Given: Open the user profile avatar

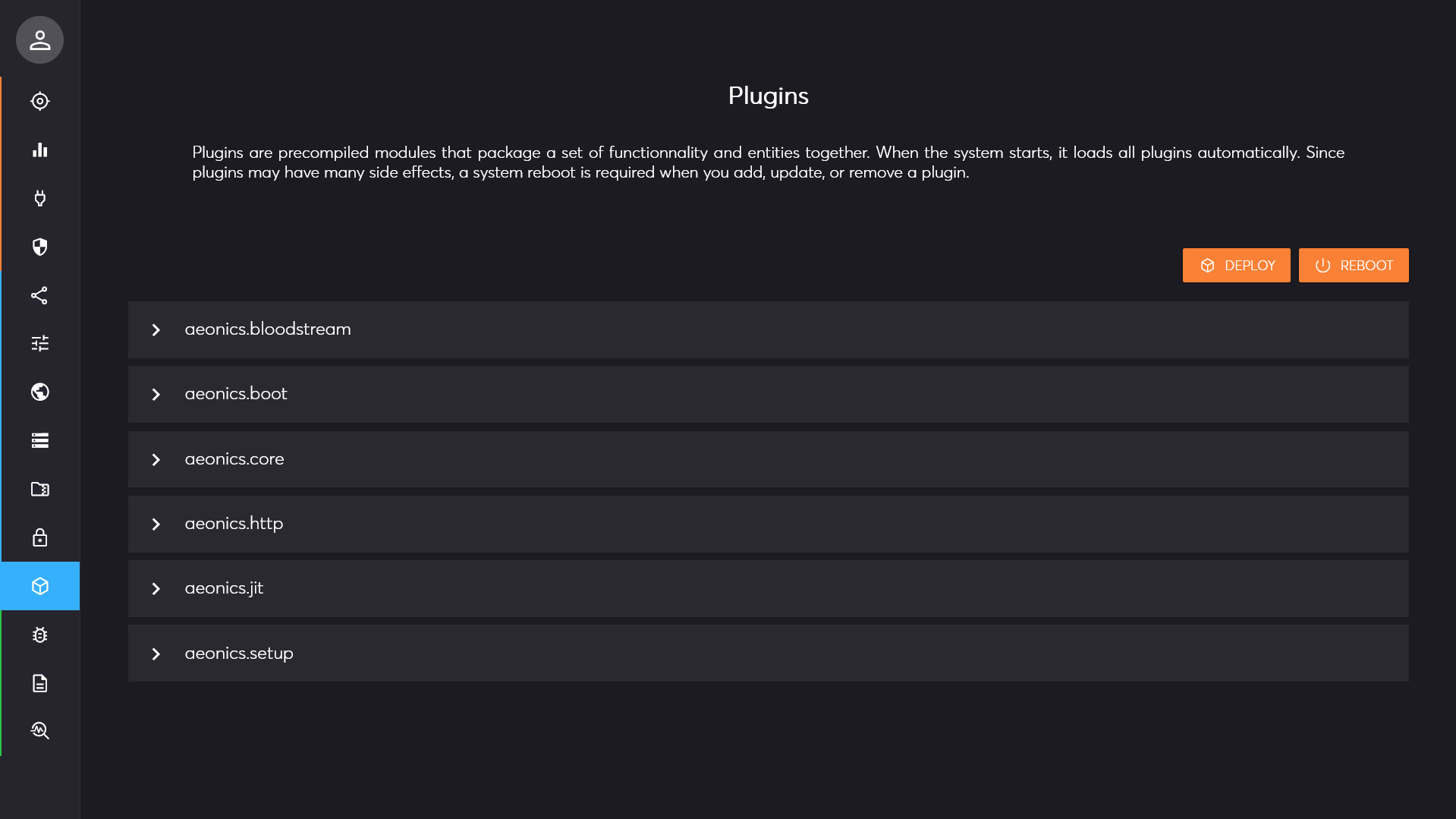Looking at the screenshot, I should point(39,39).
